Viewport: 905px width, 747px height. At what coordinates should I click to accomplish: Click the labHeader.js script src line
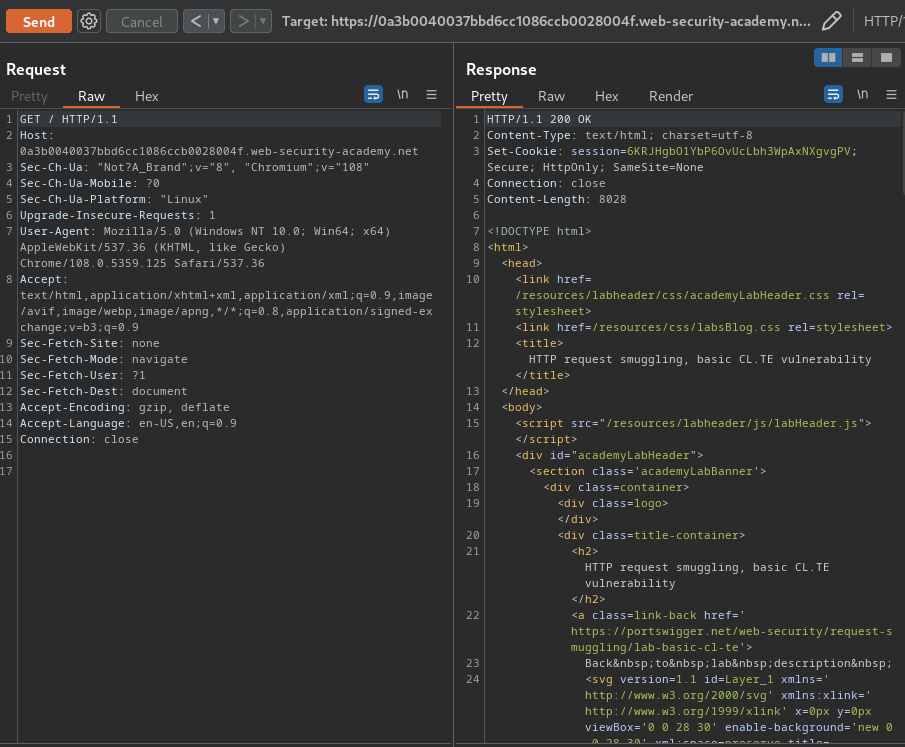click(693, 423)
